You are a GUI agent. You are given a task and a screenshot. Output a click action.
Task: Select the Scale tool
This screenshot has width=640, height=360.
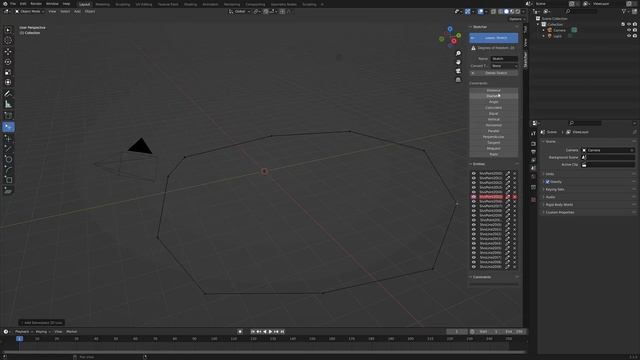tap(8, 72)
